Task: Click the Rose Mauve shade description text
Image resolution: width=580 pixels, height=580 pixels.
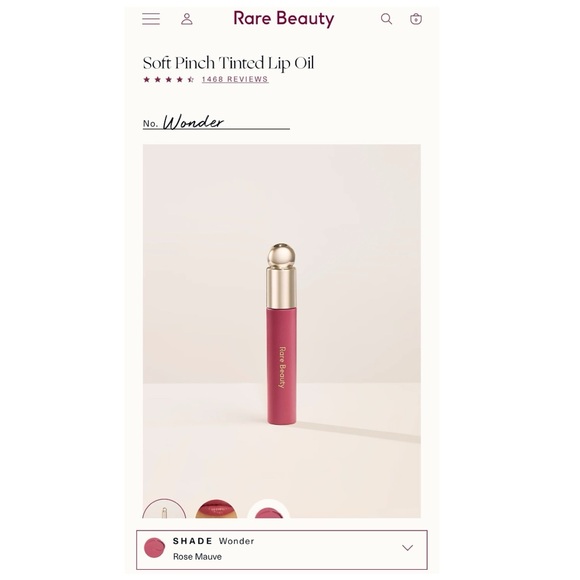Action: point(198,556)
